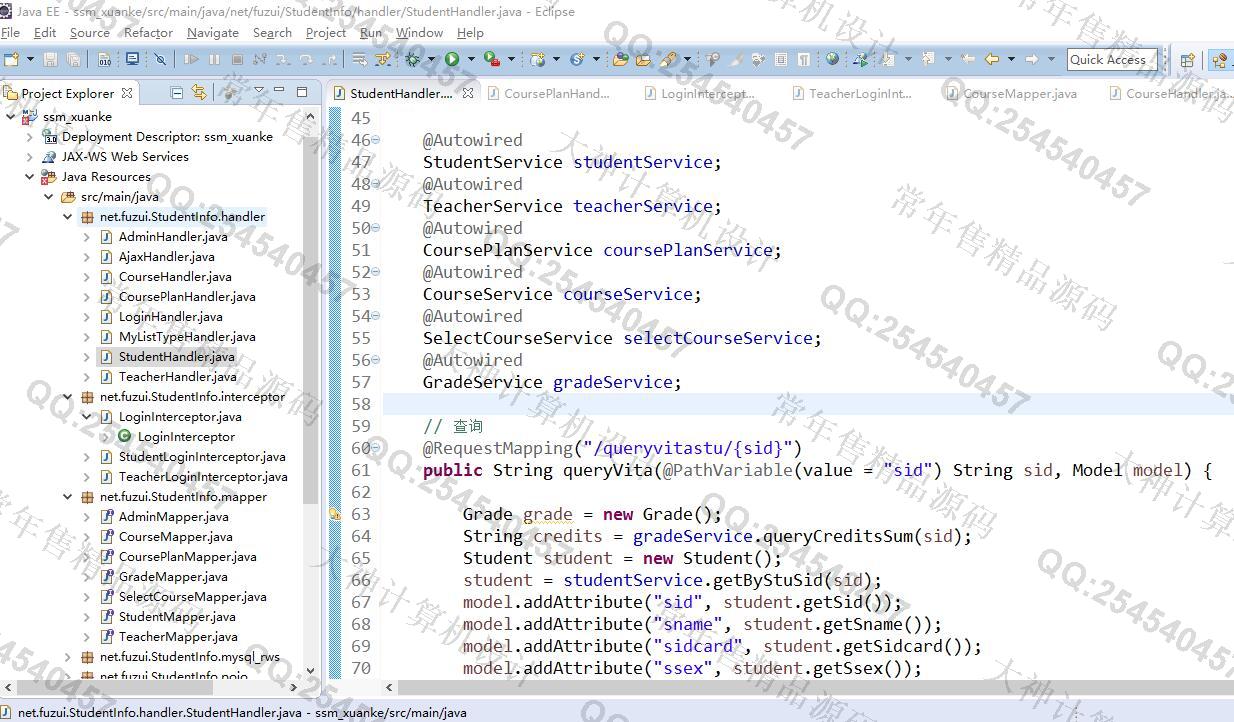
Task: Click the Terminate stop icon
Action: coord(237,60)
